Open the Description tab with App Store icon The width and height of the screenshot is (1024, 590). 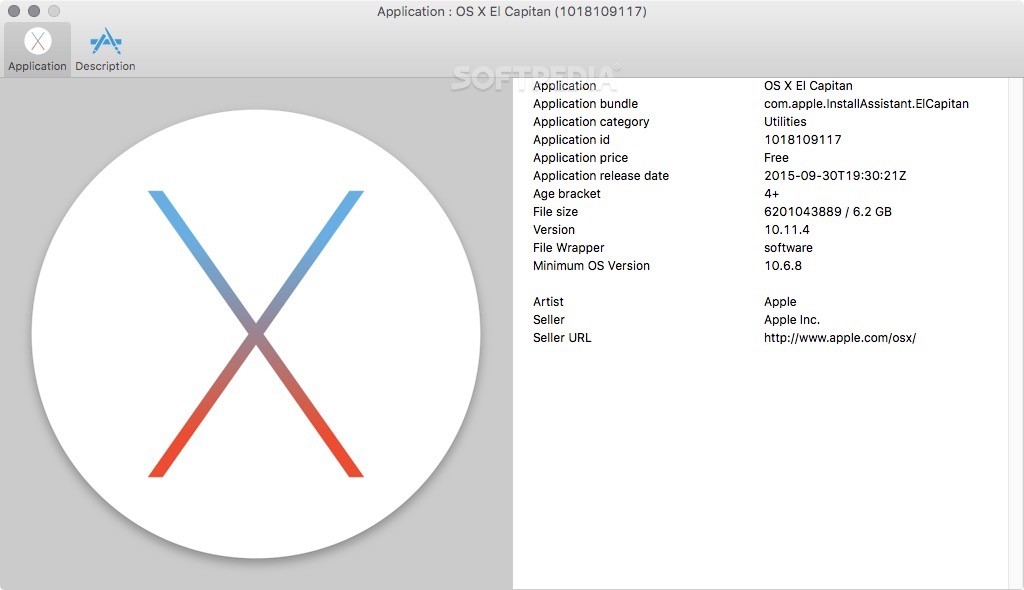105,50
